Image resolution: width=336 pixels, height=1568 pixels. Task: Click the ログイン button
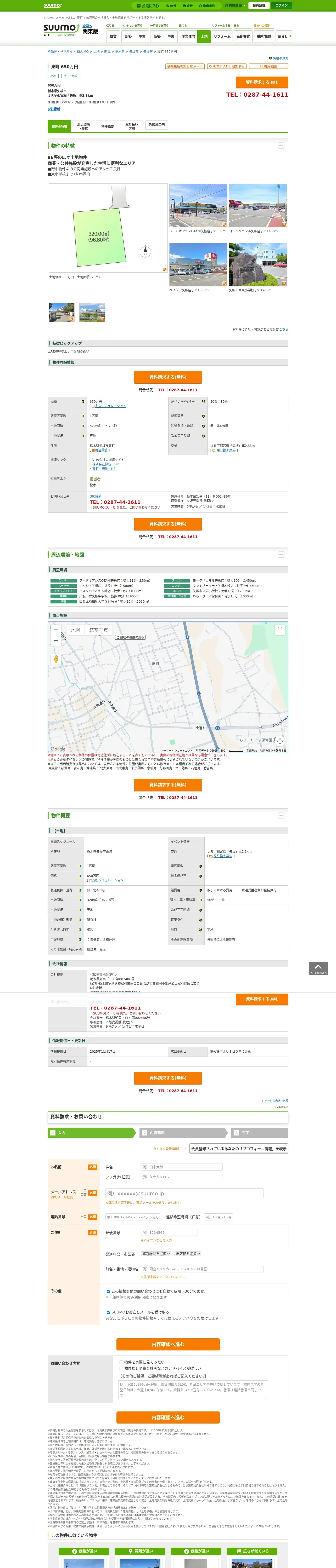click(281, 5)
